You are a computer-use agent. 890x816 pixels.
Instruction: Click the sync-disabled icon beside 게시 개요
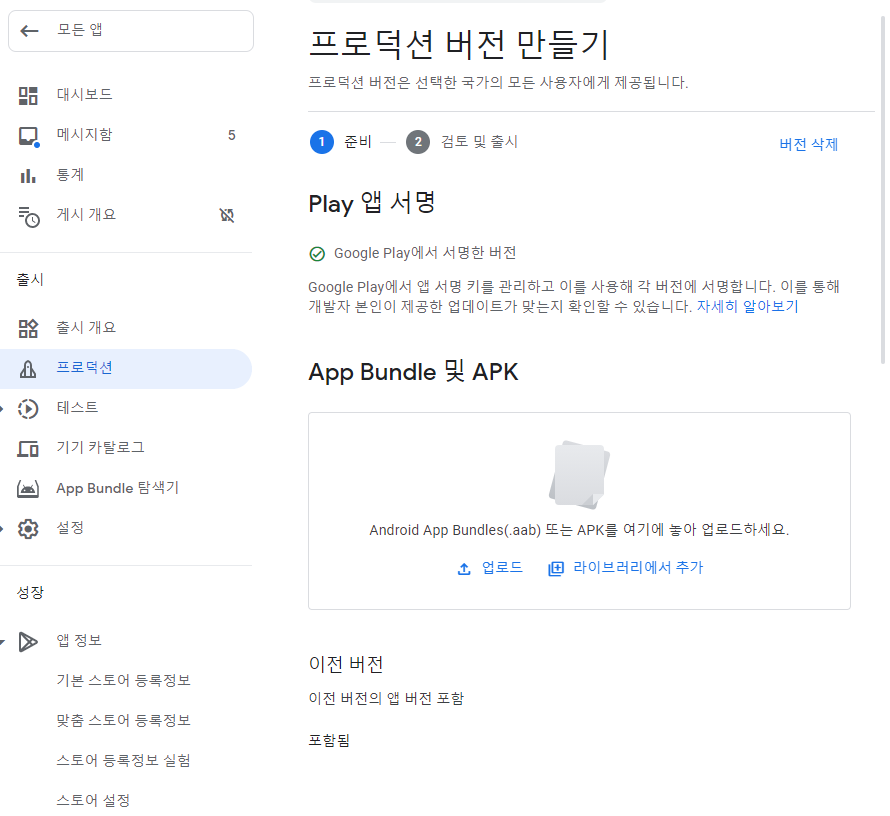(227, 215)
